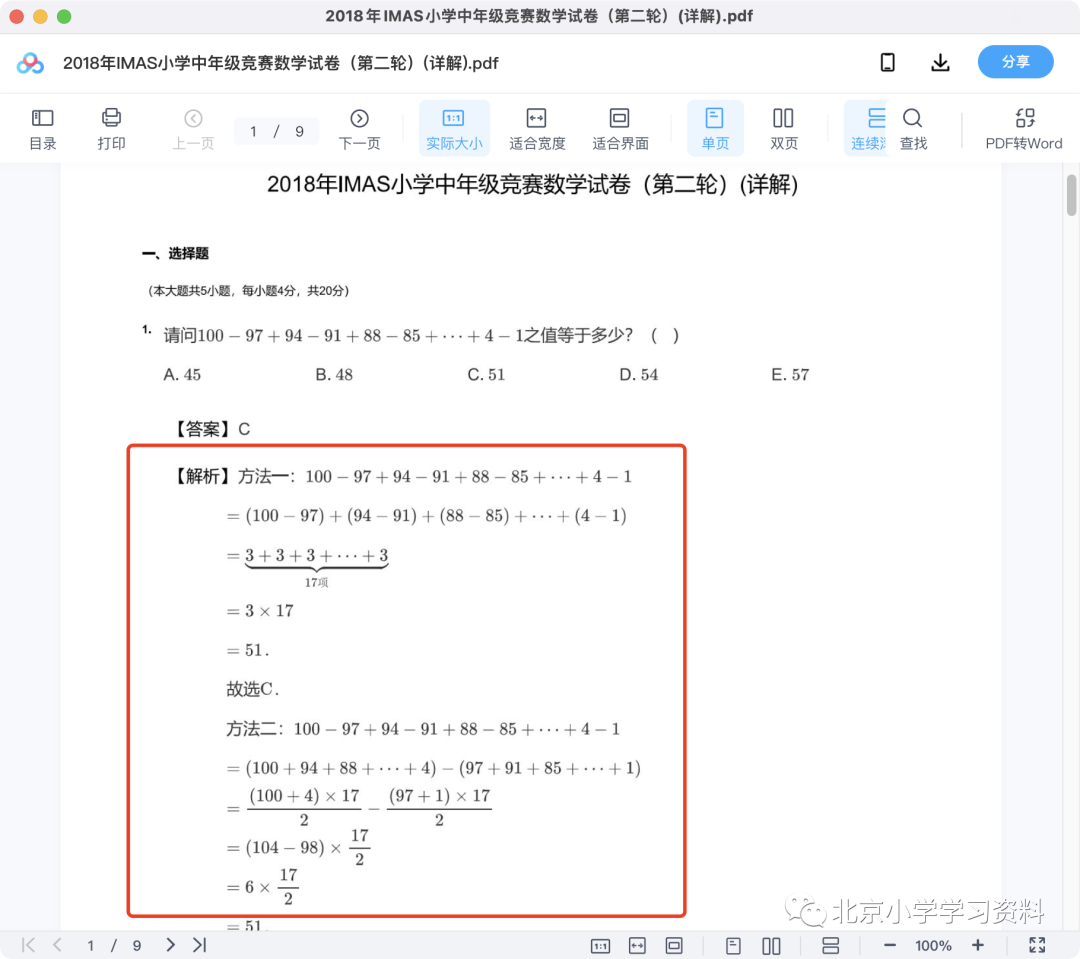Click the vertical scrollbar thumb
Image resolution: width=1080 pixels, height=959 pixels.
pos(1071,196)
